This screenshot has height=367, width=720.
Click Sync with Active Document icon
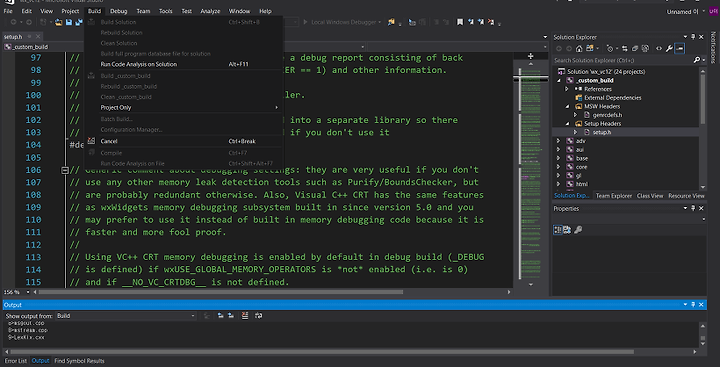tap(625, 48)
